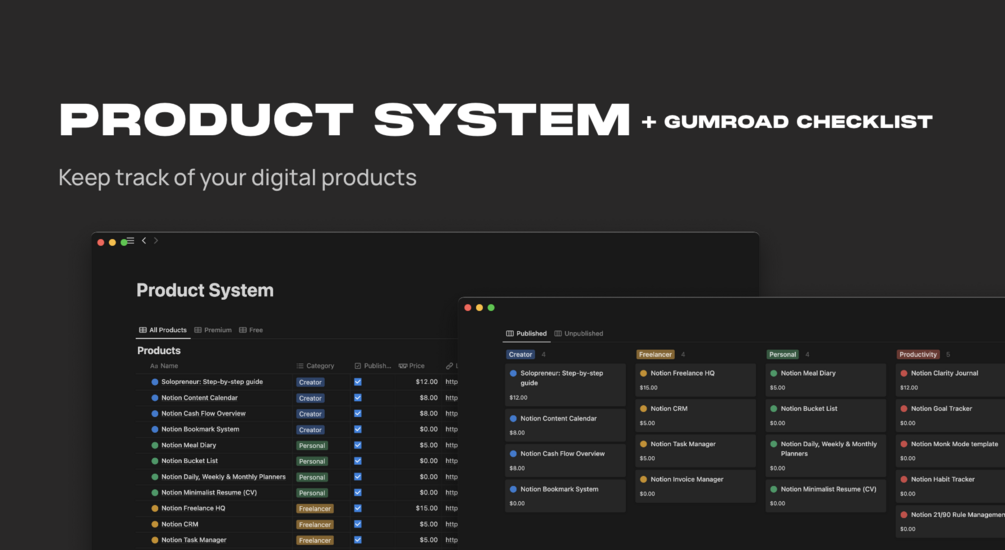Image resolution: width=1005 pixels, height=550 pixels.
Task: Toggle Published checkbox for Notion Meal Diary
Action: pyautogui.click(x=358, y=445)
